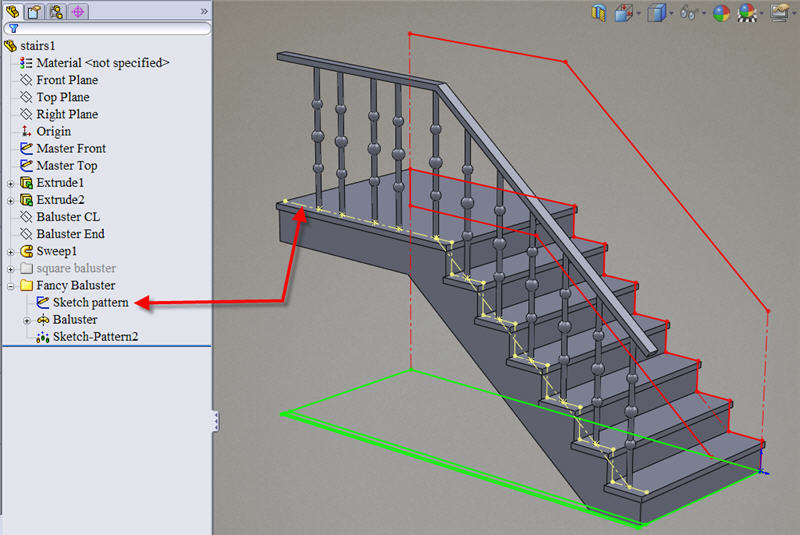Click the Edit Appearance color ball icon
800x535 pixels.
(721, 13)
